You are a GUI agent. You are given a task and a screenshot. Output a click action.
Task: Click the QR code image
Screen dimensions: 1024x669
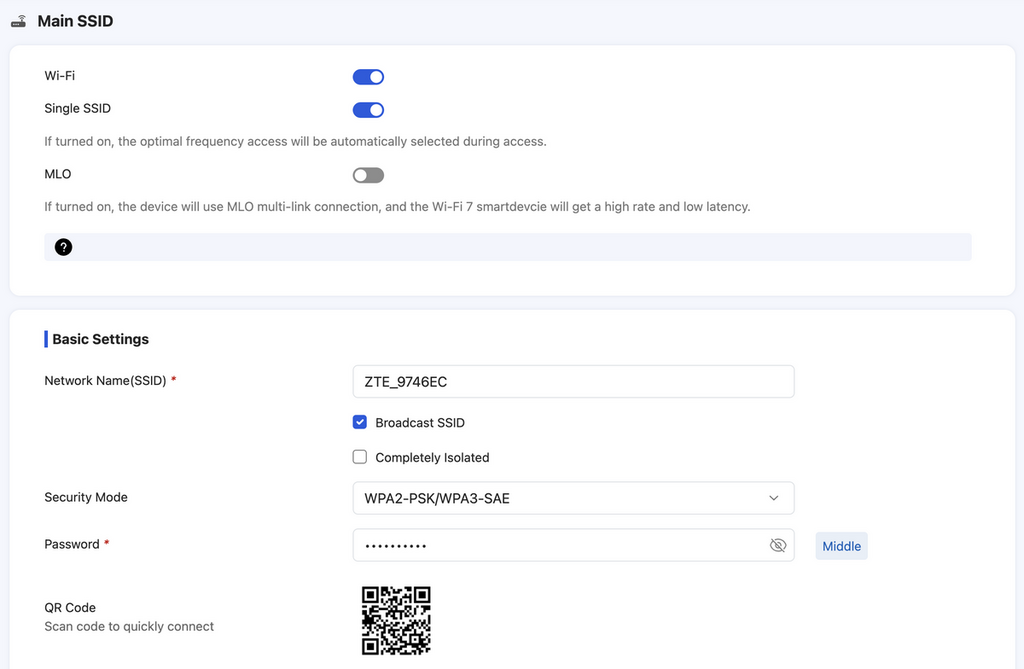coord(396,620)
